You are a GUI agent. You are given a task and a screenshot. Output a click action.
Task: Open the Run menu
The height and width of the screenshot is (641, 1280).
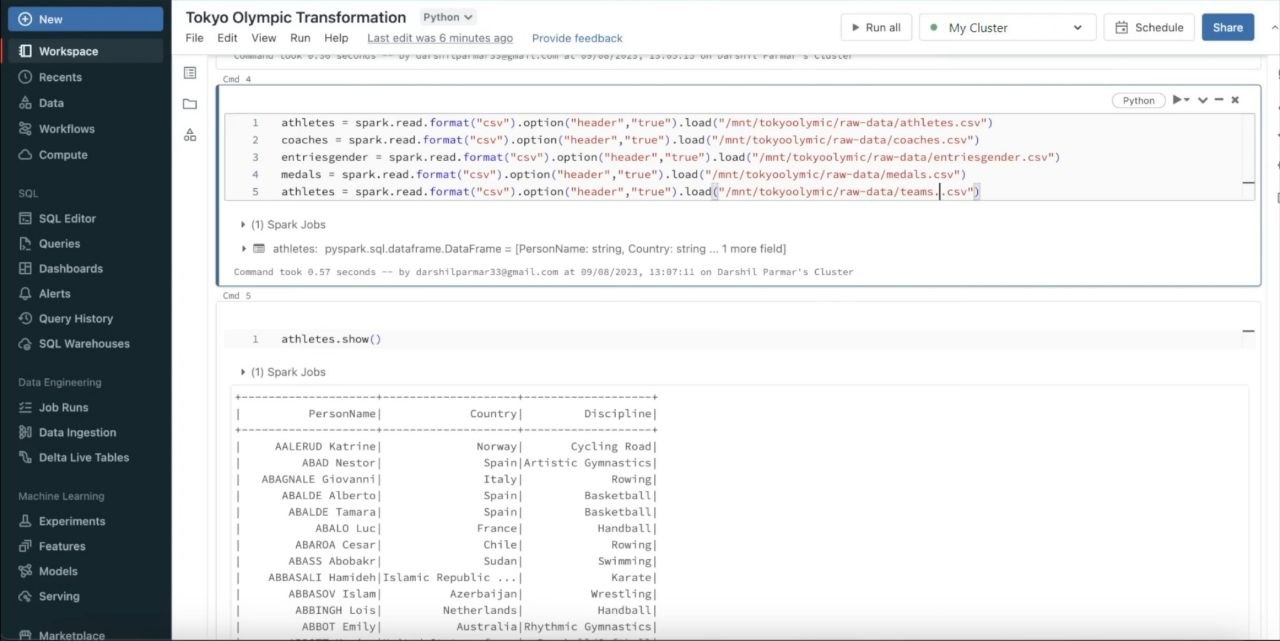(300, 38)
